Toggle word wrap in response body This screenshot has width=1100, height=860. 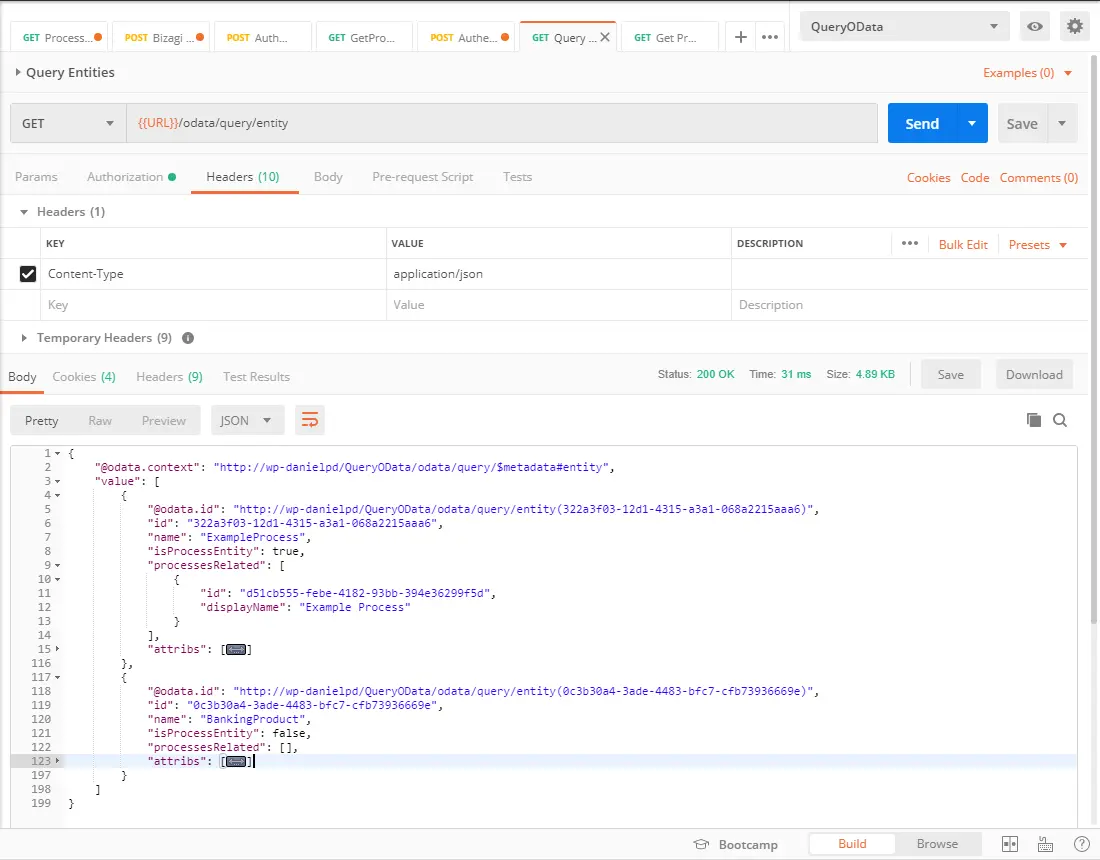tap(309, 420)
